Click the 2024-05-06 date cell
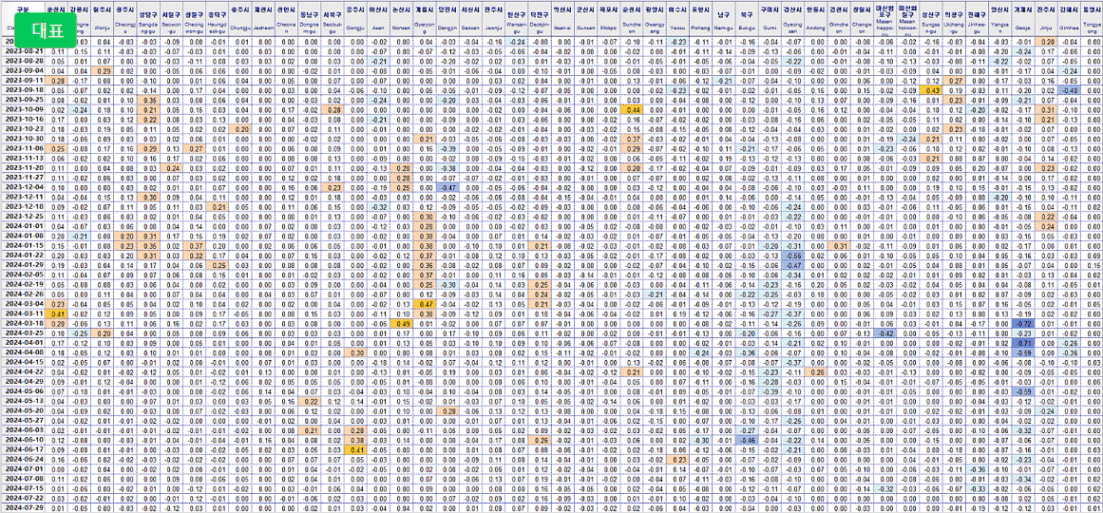The width and height of the screenshot is (1103, 513). pos(24,392)
